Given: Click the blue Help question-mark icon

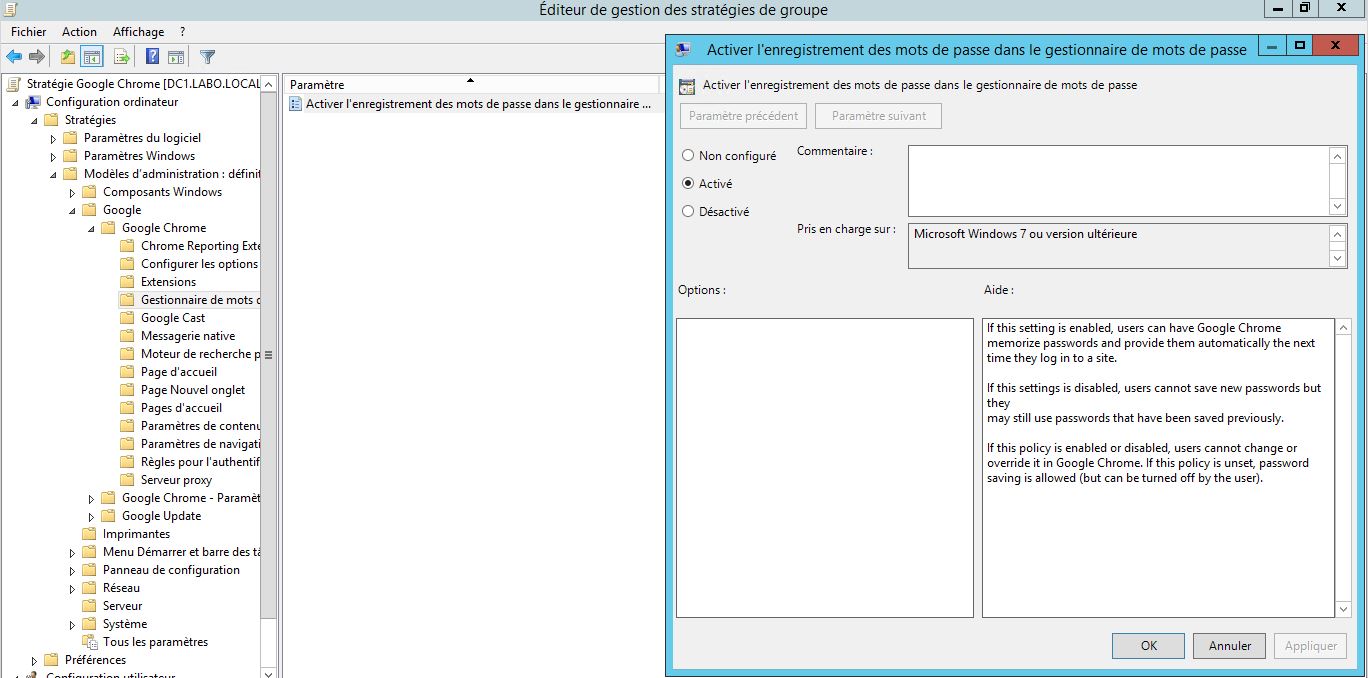Looking at the screenshot, I should pos(153,57).
